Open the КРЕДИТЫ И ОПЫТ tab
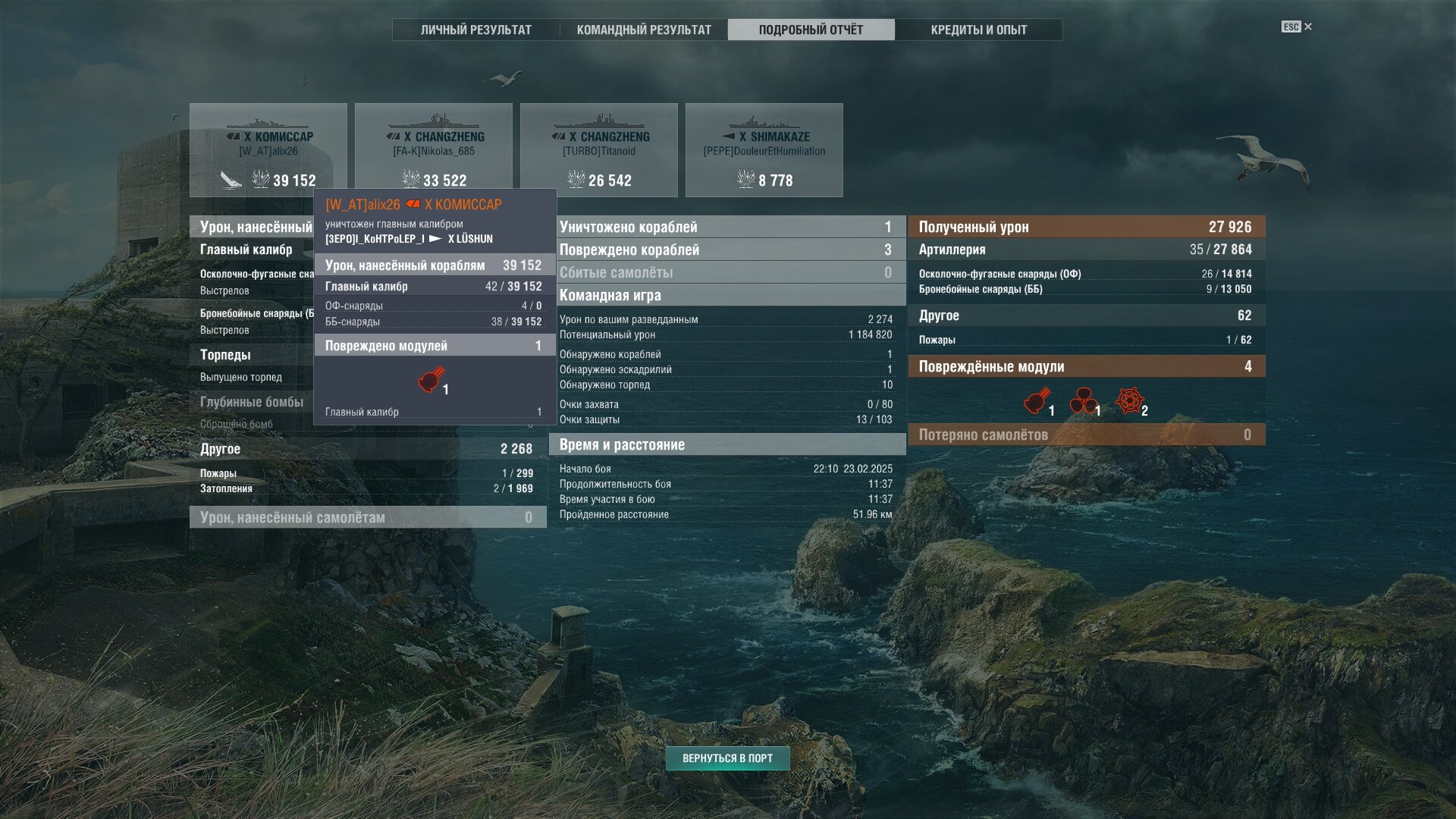1456x819 pixels. (x=979, y=30)
